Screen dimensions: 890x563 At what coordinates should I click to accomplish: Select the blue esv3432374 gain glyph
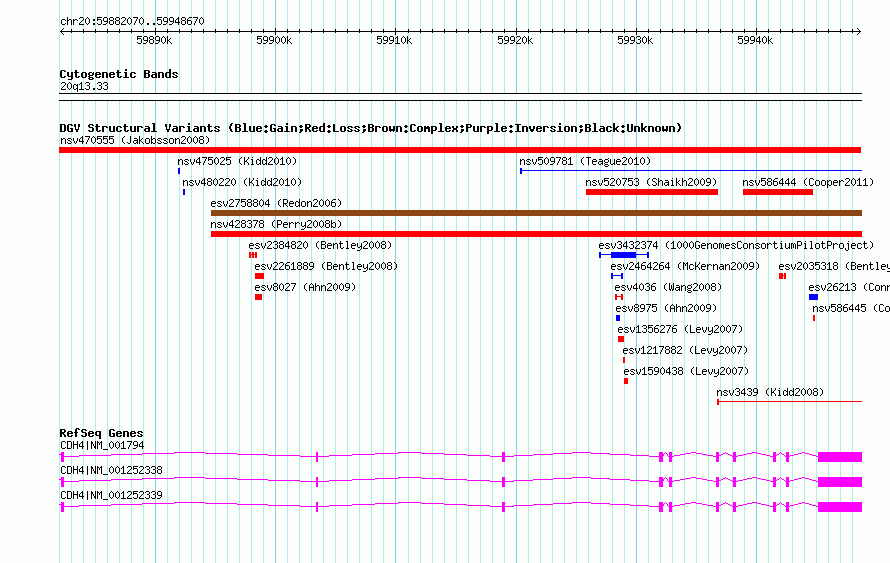point(624,255)
